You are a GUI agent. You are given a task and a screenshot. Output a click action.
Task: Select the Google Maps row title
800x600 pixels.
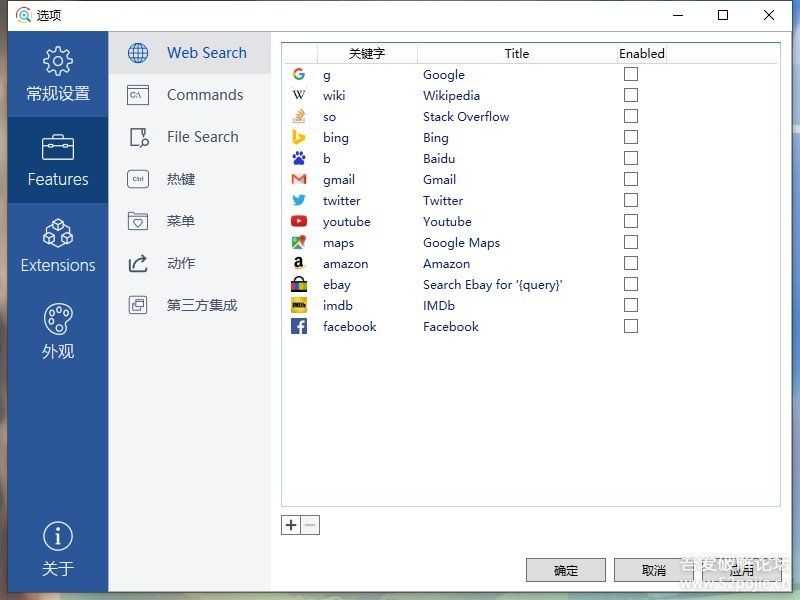pos(461,242)
